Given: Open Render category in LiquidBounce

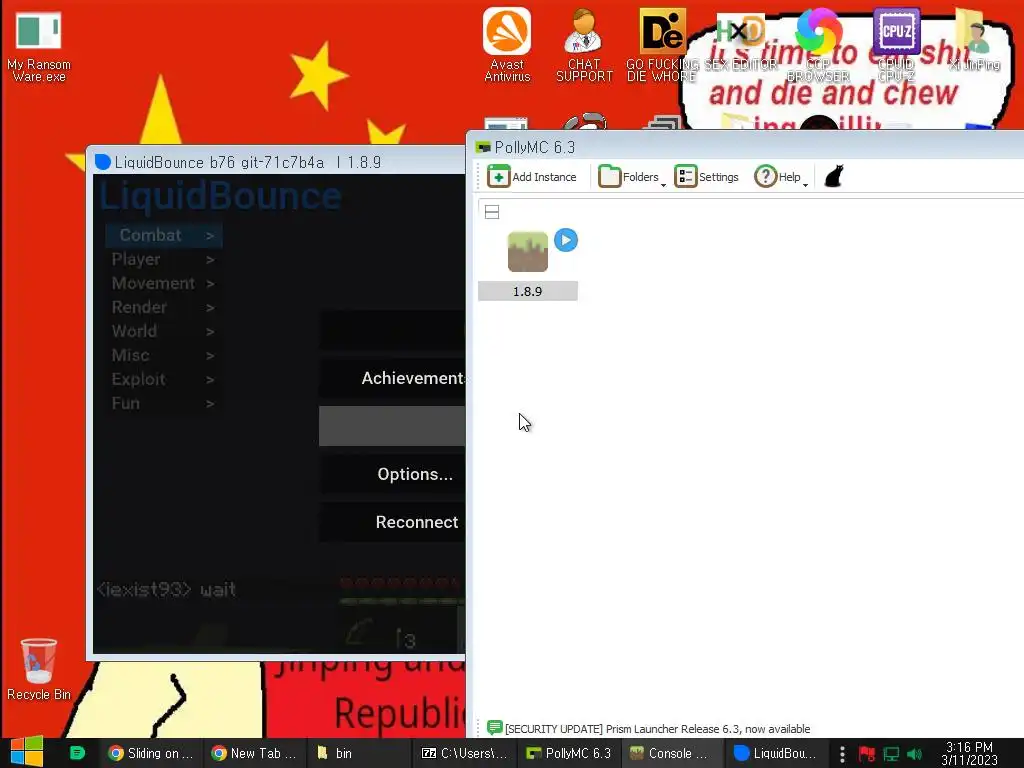Looking at the screenshot, I should [x=163, y=308].
